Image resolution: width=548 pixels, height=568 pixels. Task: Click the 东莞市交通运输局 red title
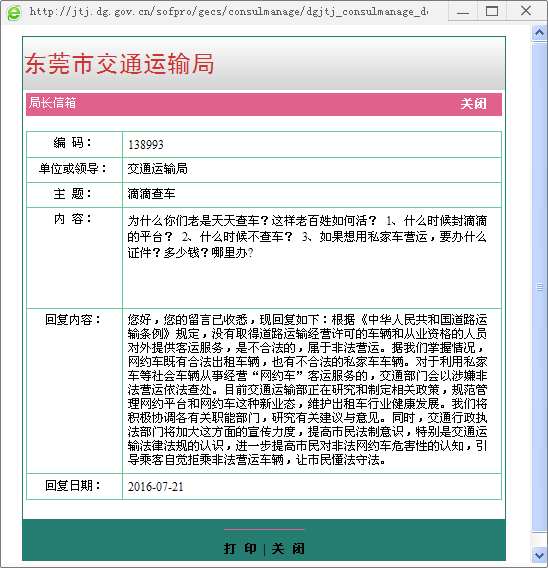click(x=119, y=64)
